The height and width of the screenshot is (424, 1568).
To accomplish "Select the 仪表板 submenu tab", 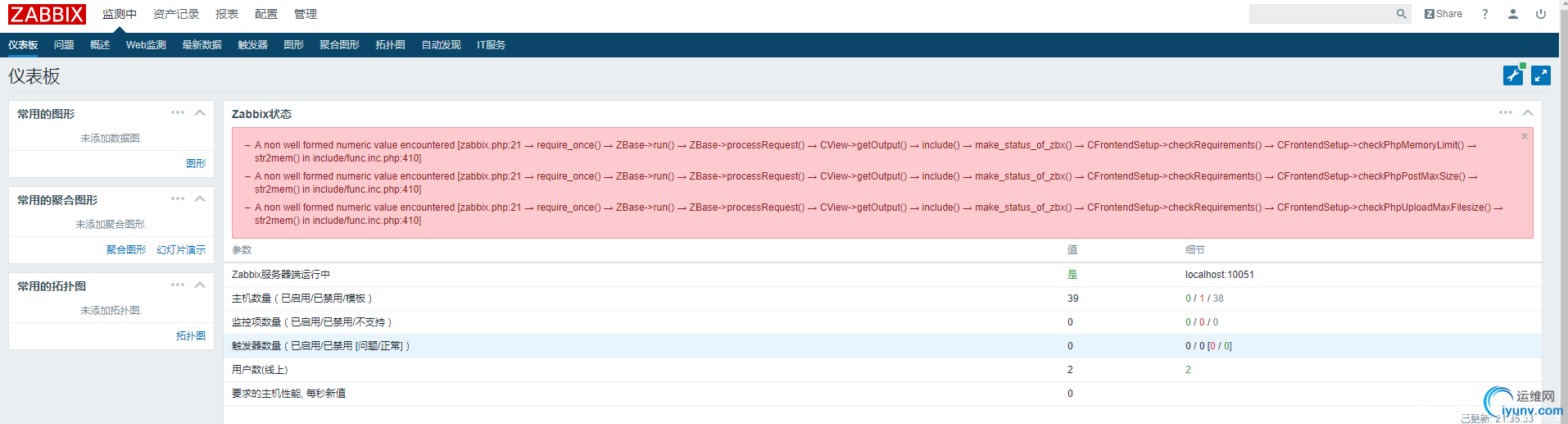I will [23, 45].
